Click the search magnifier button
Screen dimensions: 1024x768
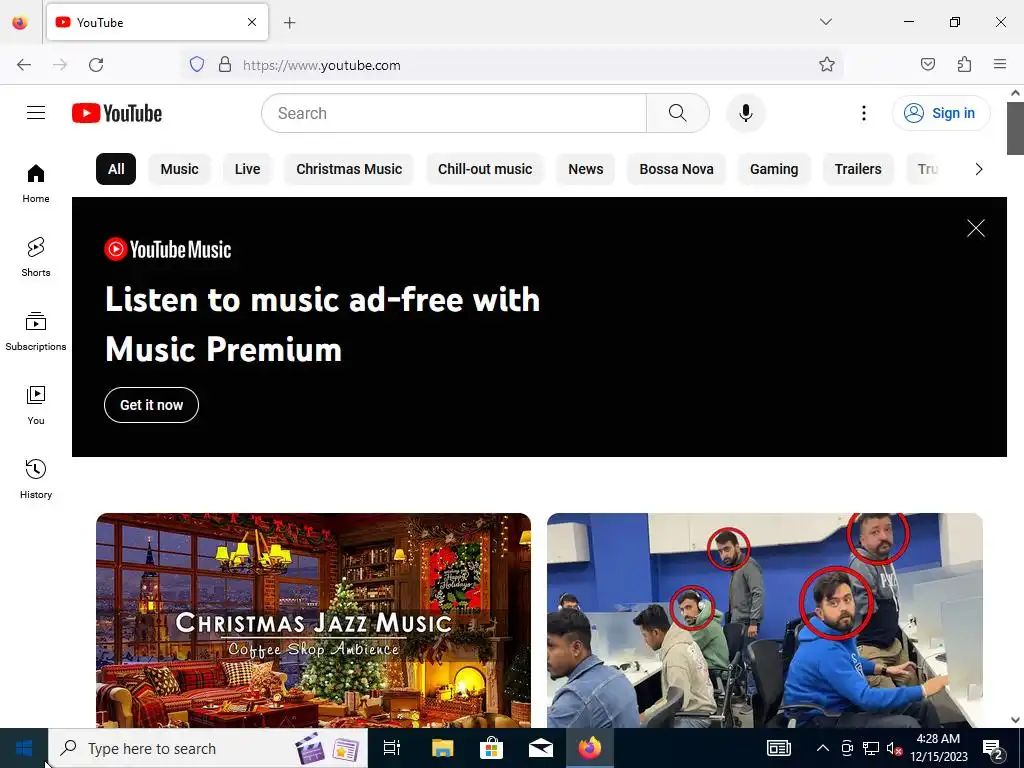click(677, 113)
